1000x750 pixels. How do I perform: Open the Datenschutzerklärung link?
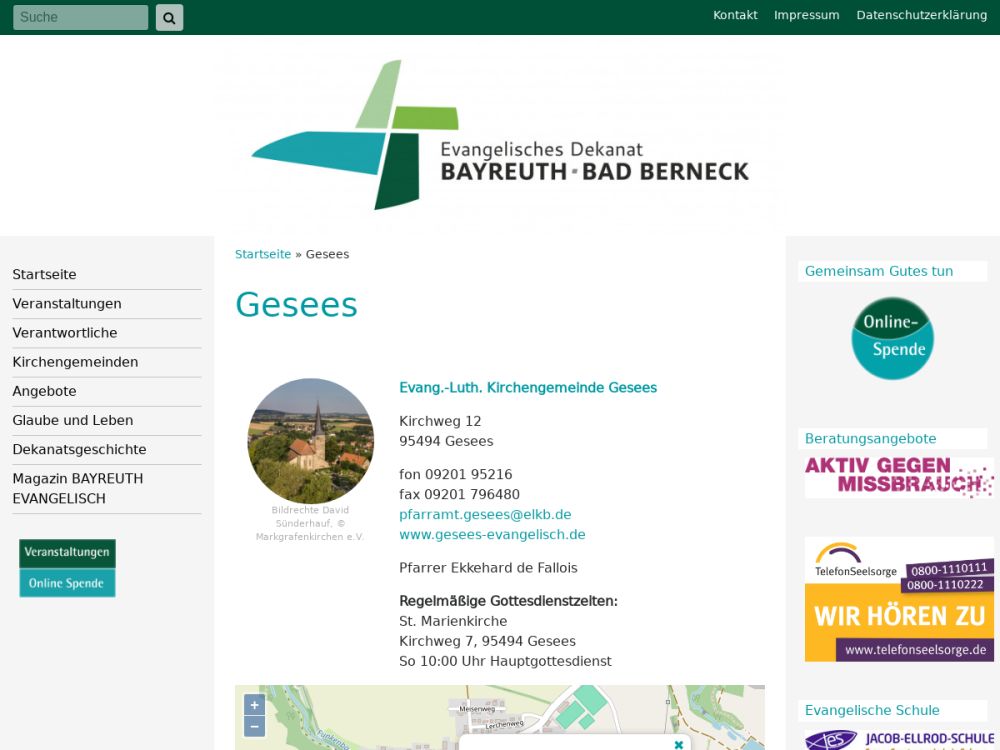coord(921,15)
